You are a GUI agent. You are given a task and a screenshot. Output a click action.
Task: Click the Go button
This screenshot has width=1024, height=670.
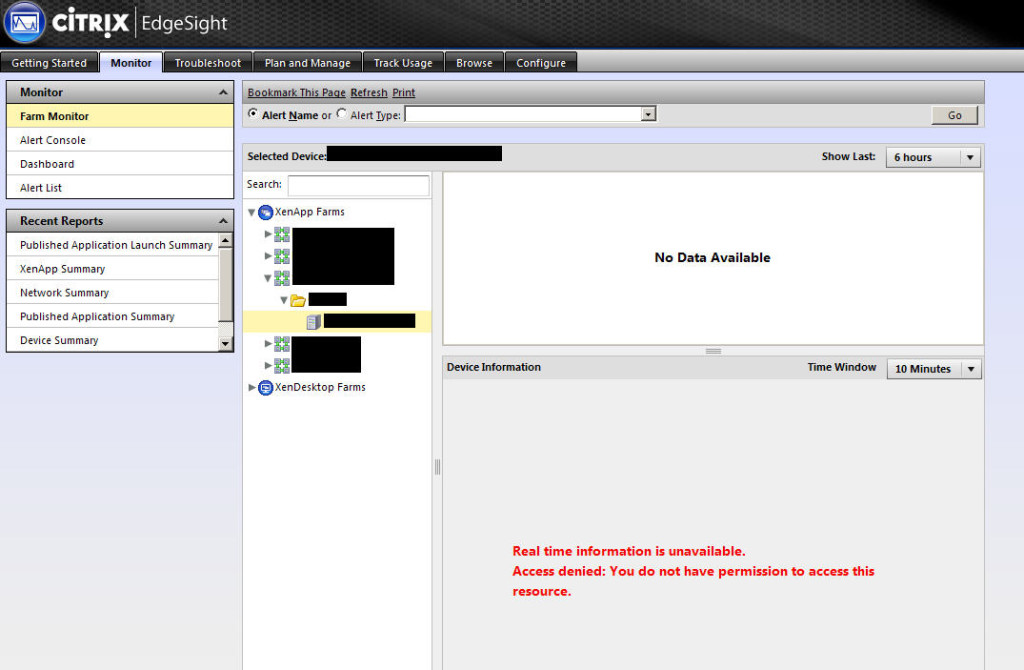pyautogui.click(x=953, y=114)
